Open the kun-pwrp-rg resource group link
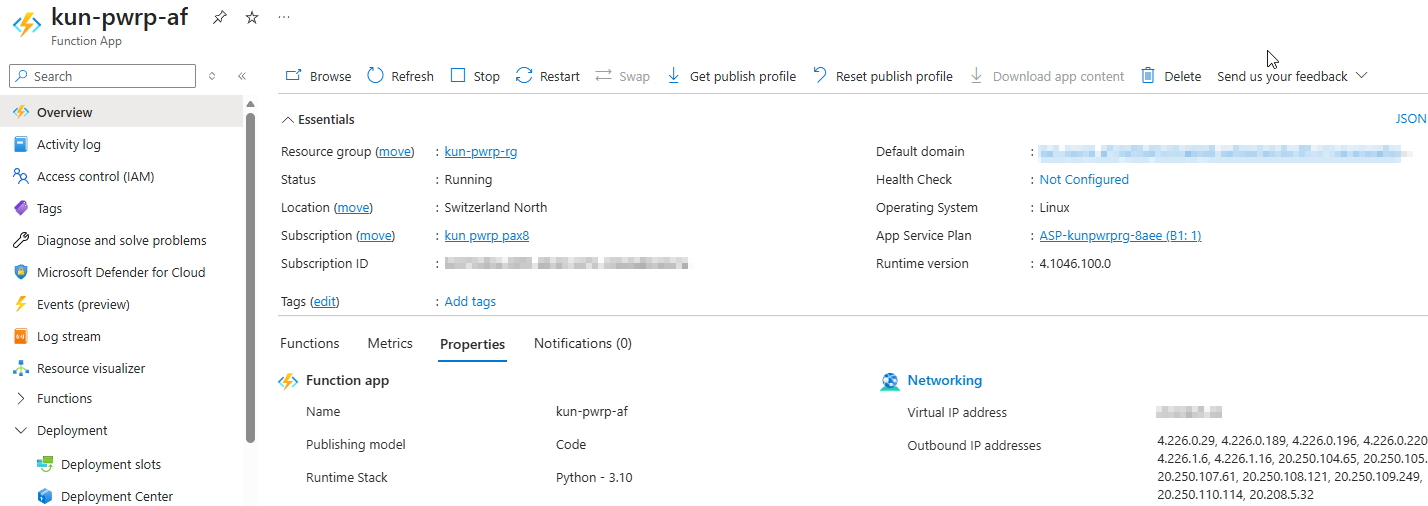Screen dimensions: 1428x506 (x=481, y=152)
